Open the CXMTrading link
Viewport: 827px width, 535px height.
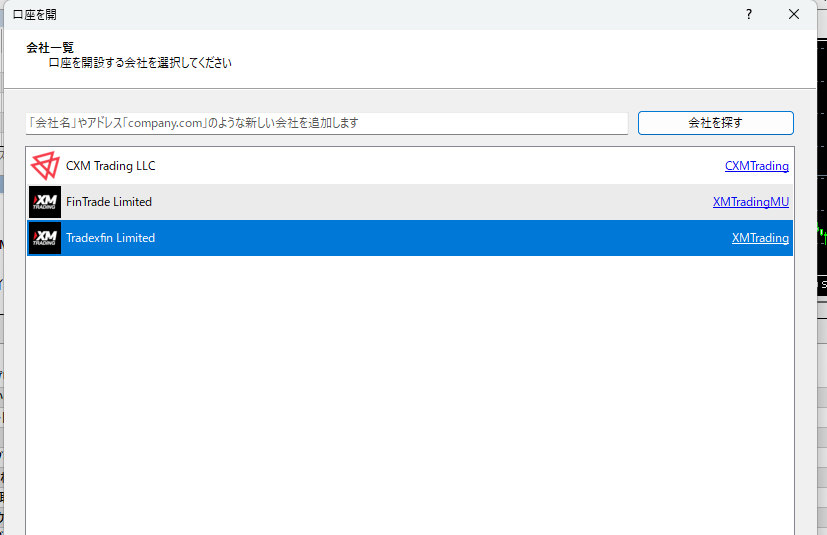click(x=757, y=166)
